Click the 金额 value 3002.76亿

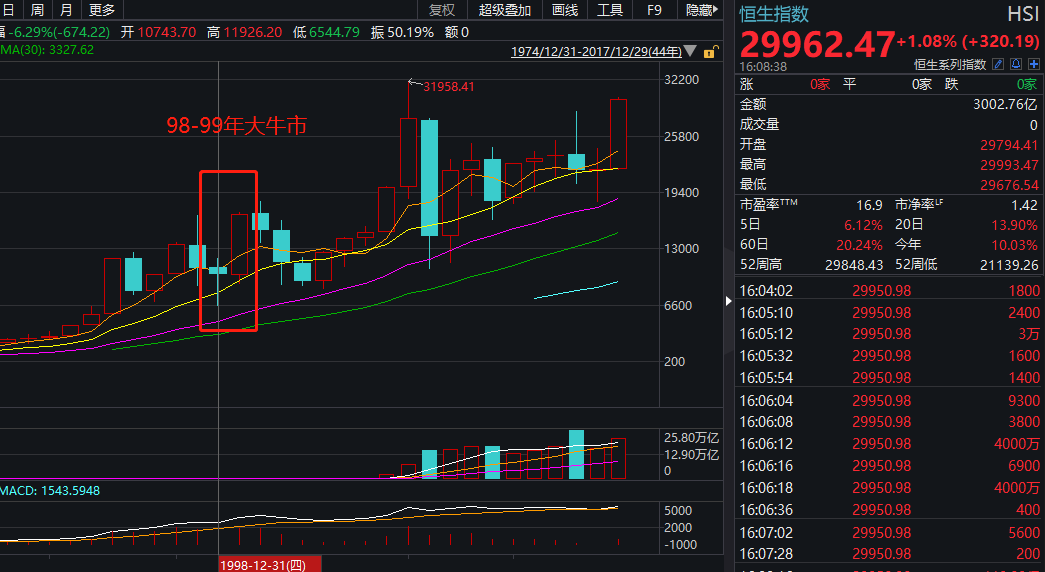[x=1005, y=104]
